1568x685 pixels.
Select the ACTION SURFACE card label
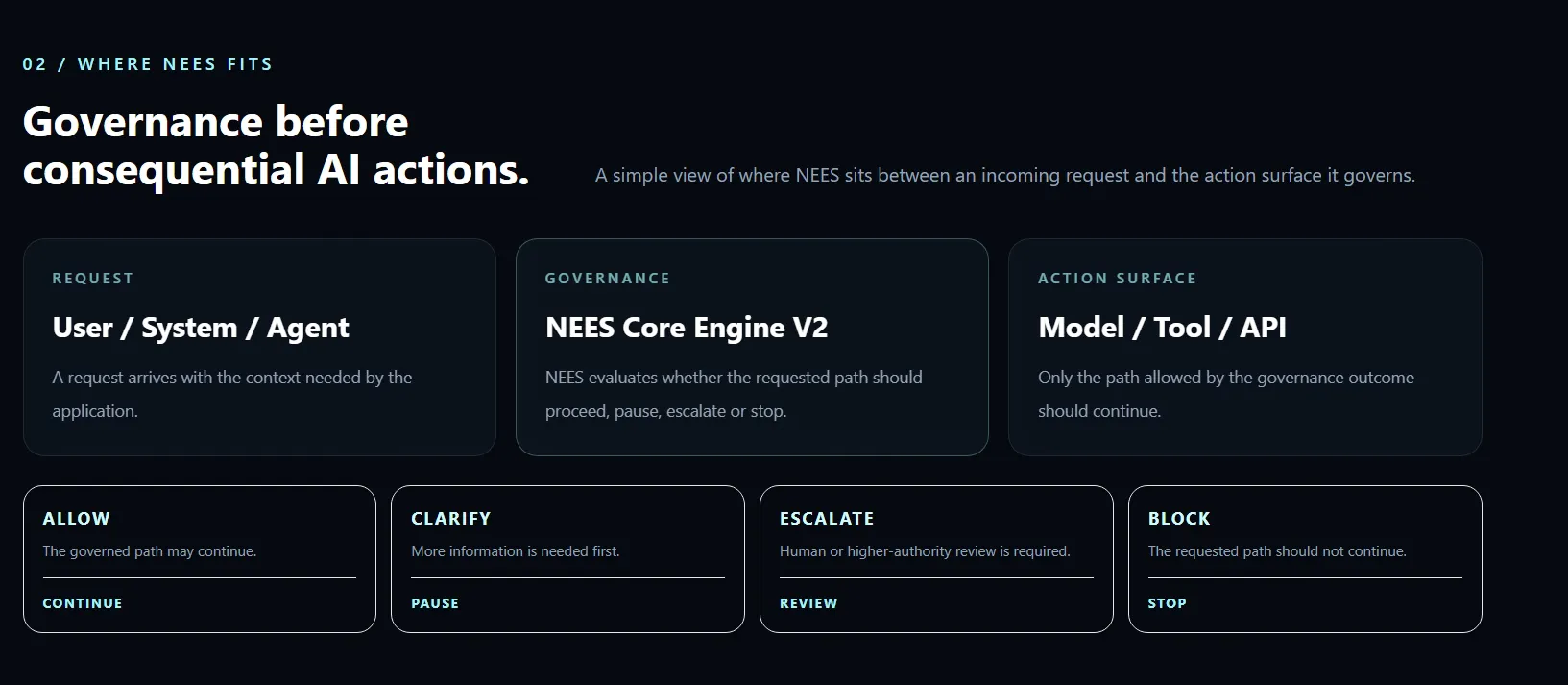pyautogui.click(x=1118, y=279)
